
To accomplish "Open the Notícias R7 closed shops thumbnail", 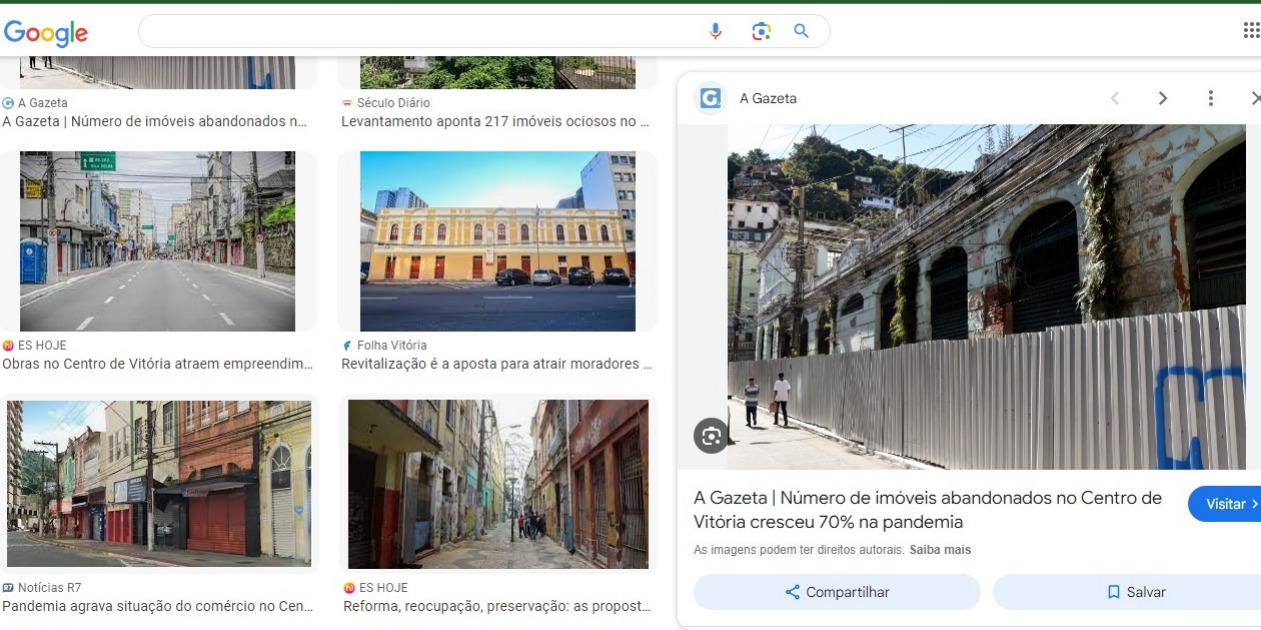I will pos(158,484).
